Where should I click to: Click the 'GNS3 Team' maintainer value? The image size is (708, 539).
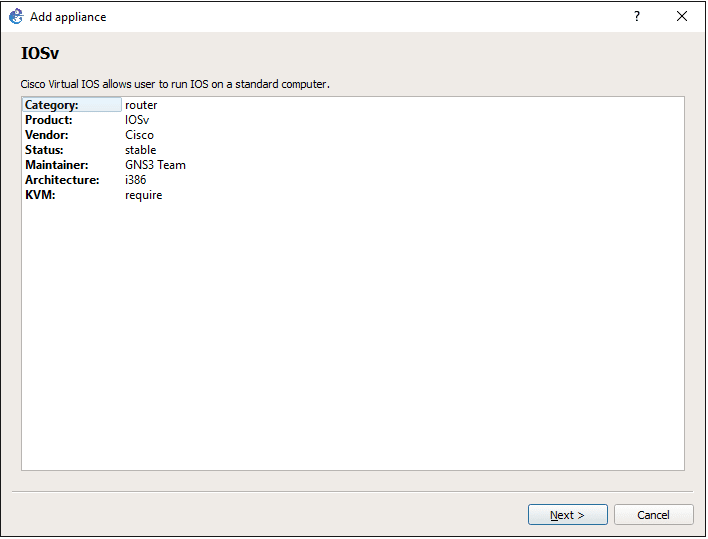pos(155,165)
